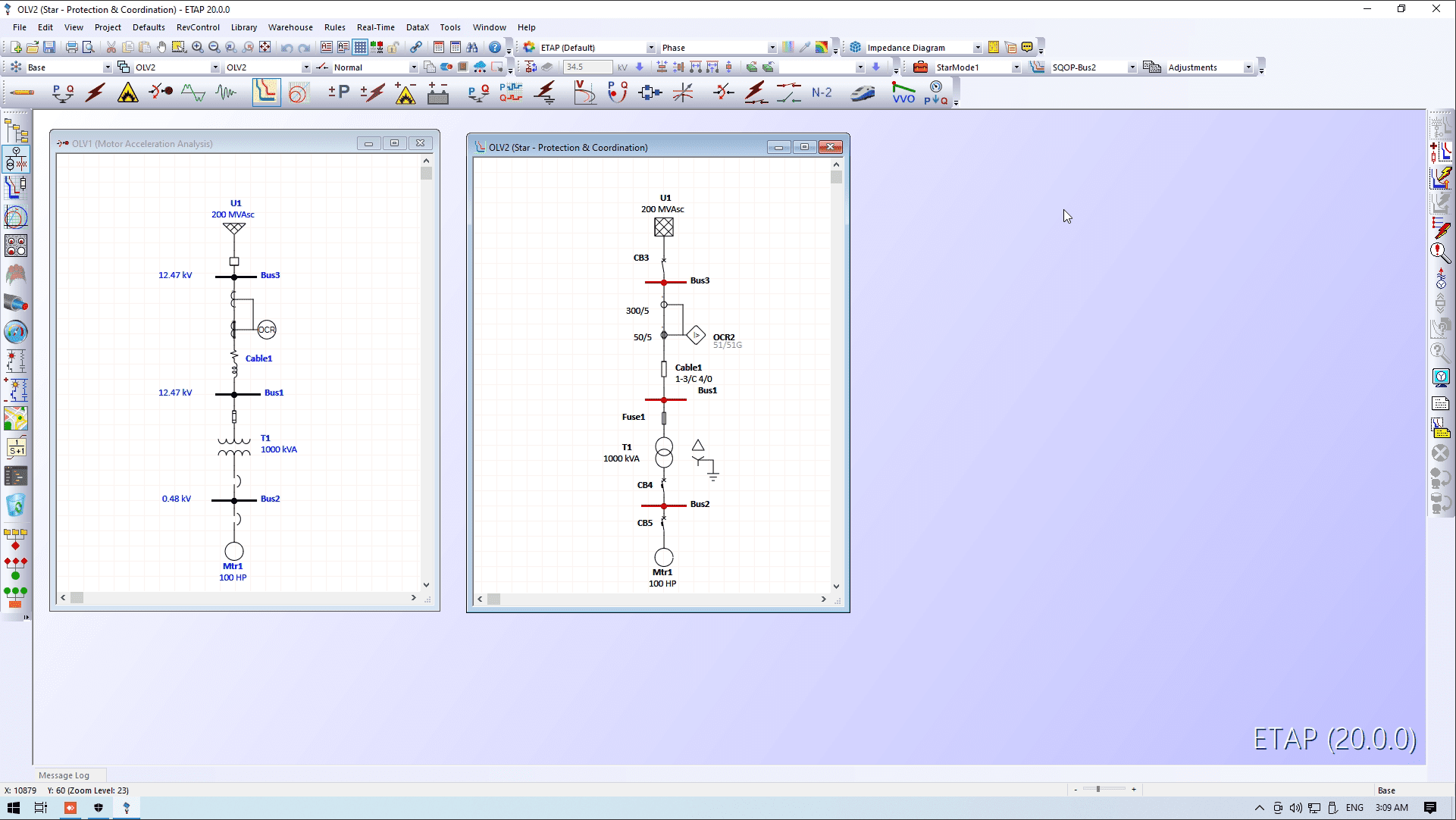Screen dimensions: 1456x820
Task: Open the train traction analysis icon
Action: (863, 92)
